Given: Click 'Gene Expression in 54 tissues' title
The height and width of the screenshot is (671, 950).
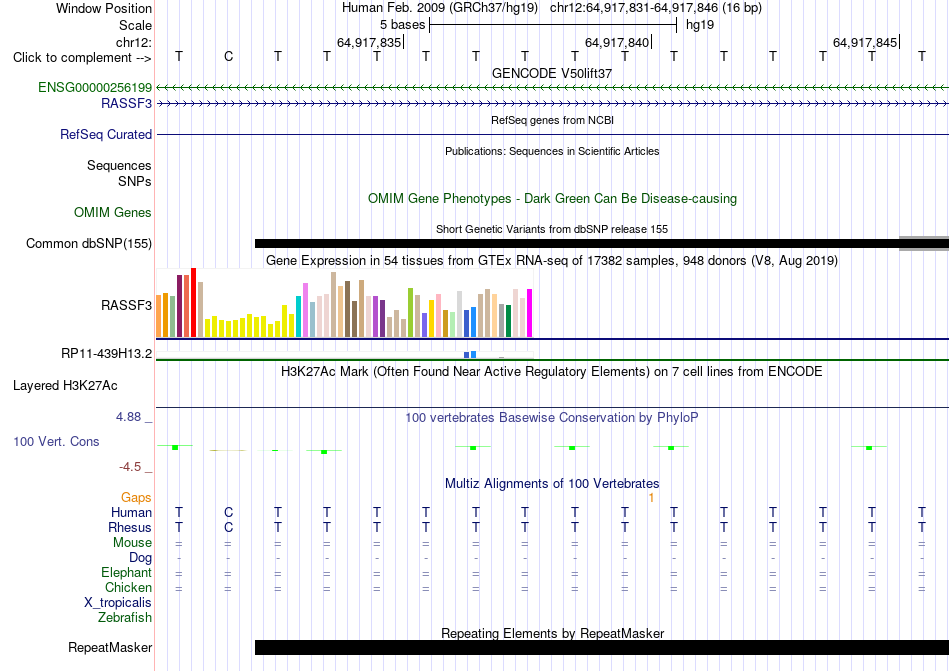Looking at the screenshot, I should 552,260.
